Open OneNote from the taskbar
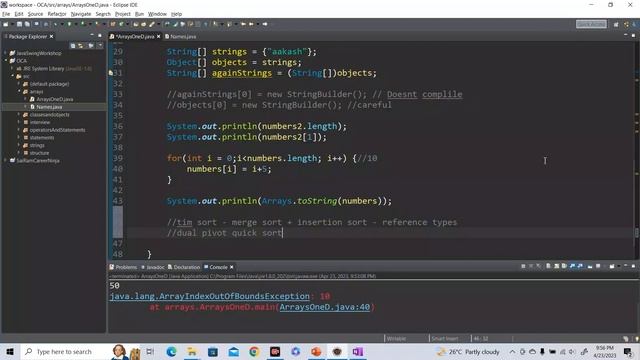This screenshot has width=640, height=360. click(x=358, y=351)
